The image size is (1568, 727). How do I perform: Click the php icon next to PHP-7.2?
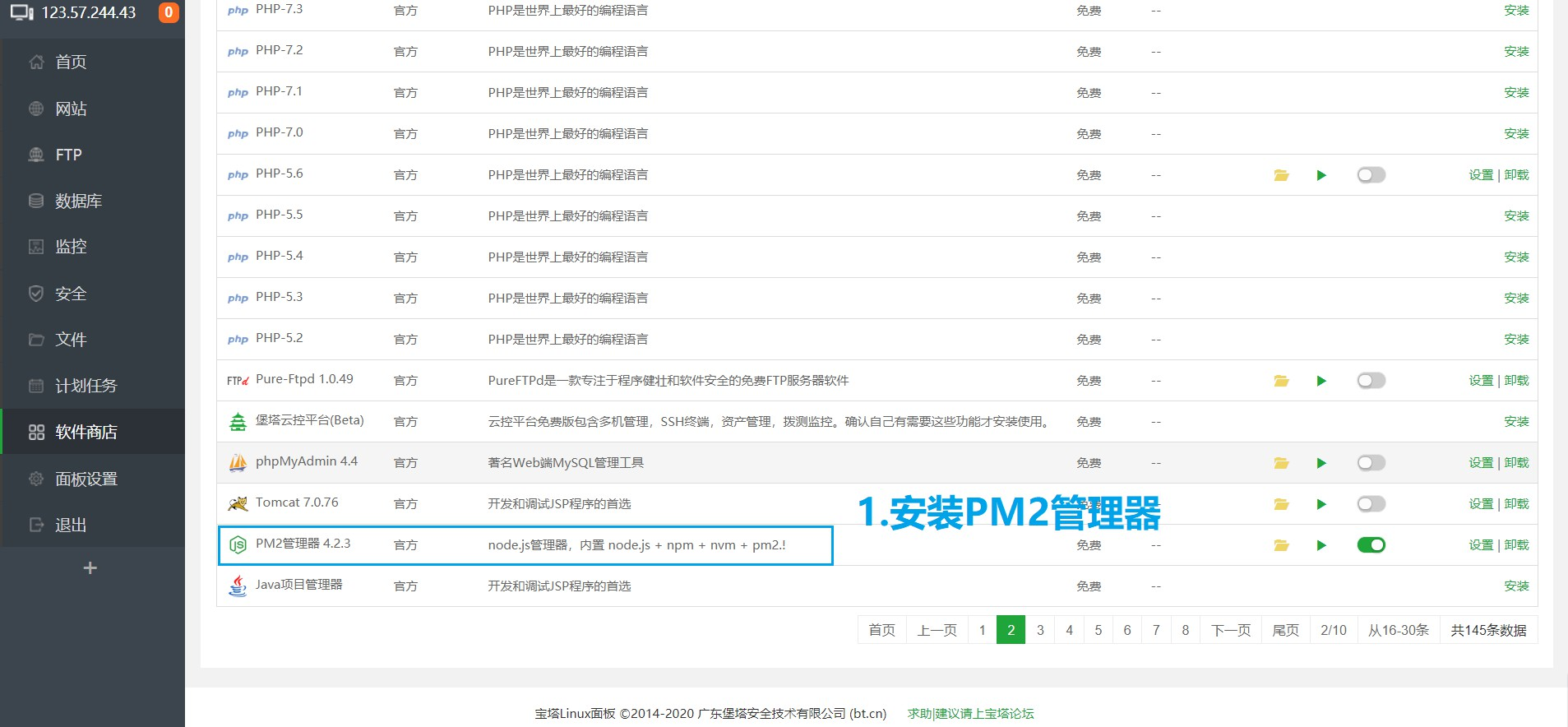tap(238, 52)
